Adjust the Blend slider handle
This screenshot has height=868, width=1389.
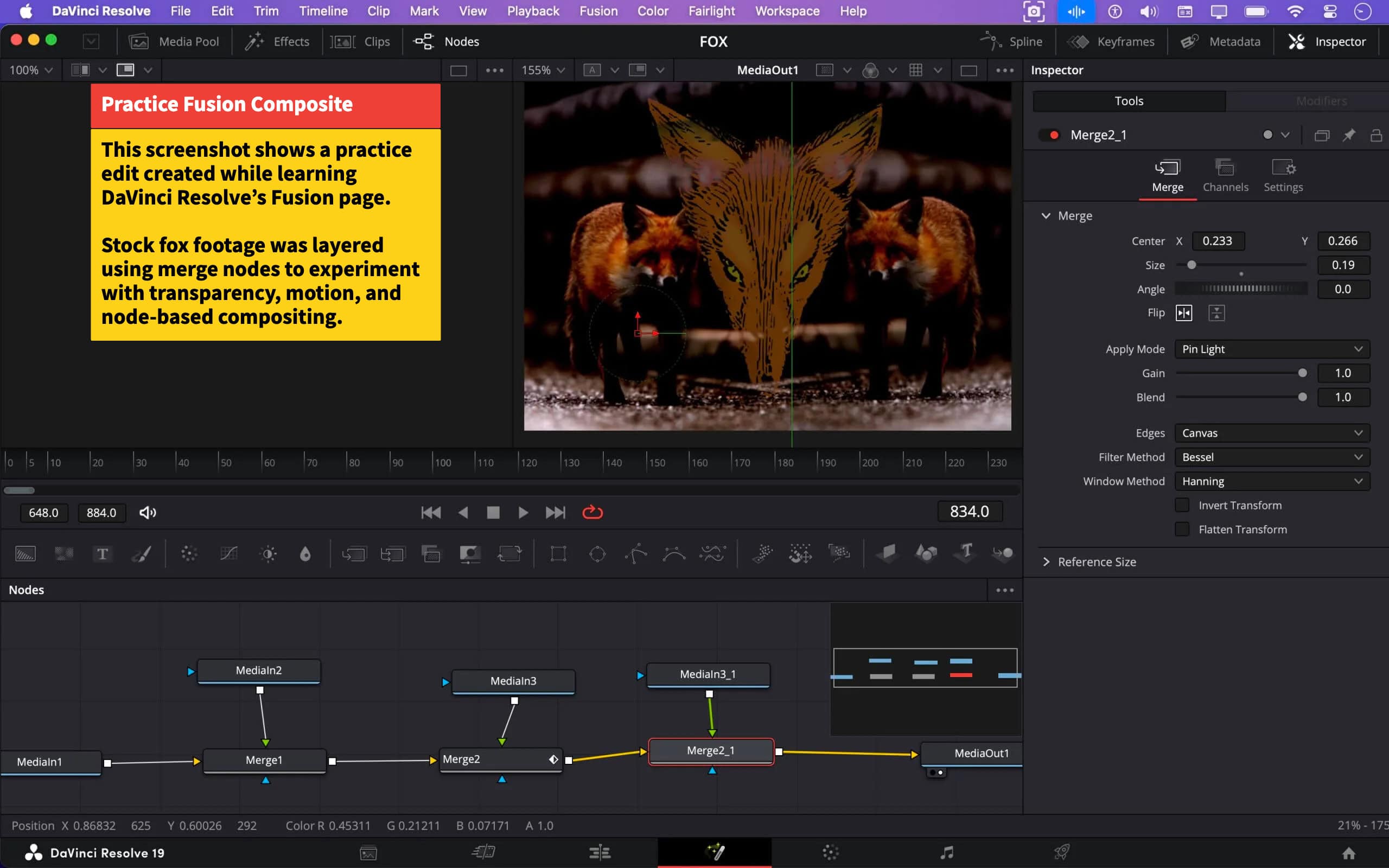pyautogui.click(x=1302, y=397)
